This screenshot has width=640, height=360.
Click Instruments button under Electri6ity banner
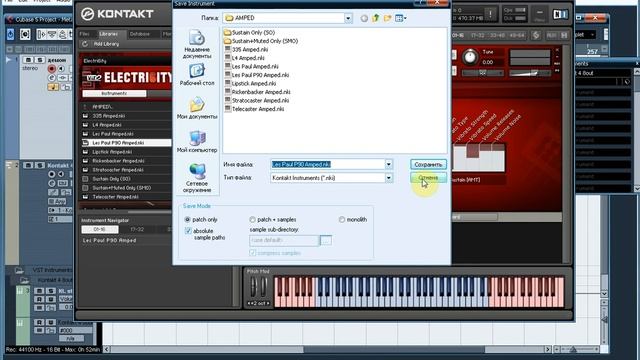[114, 93]
